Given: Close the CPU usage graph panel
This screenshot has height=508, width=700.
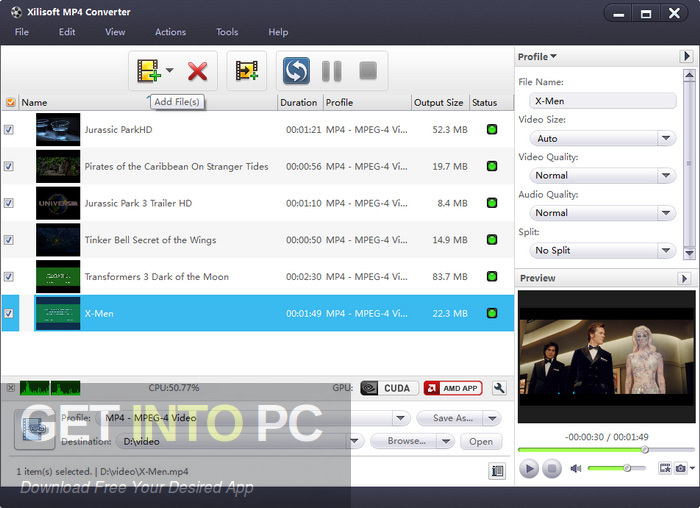Looking at the screenshot, I should pos(10,387).
